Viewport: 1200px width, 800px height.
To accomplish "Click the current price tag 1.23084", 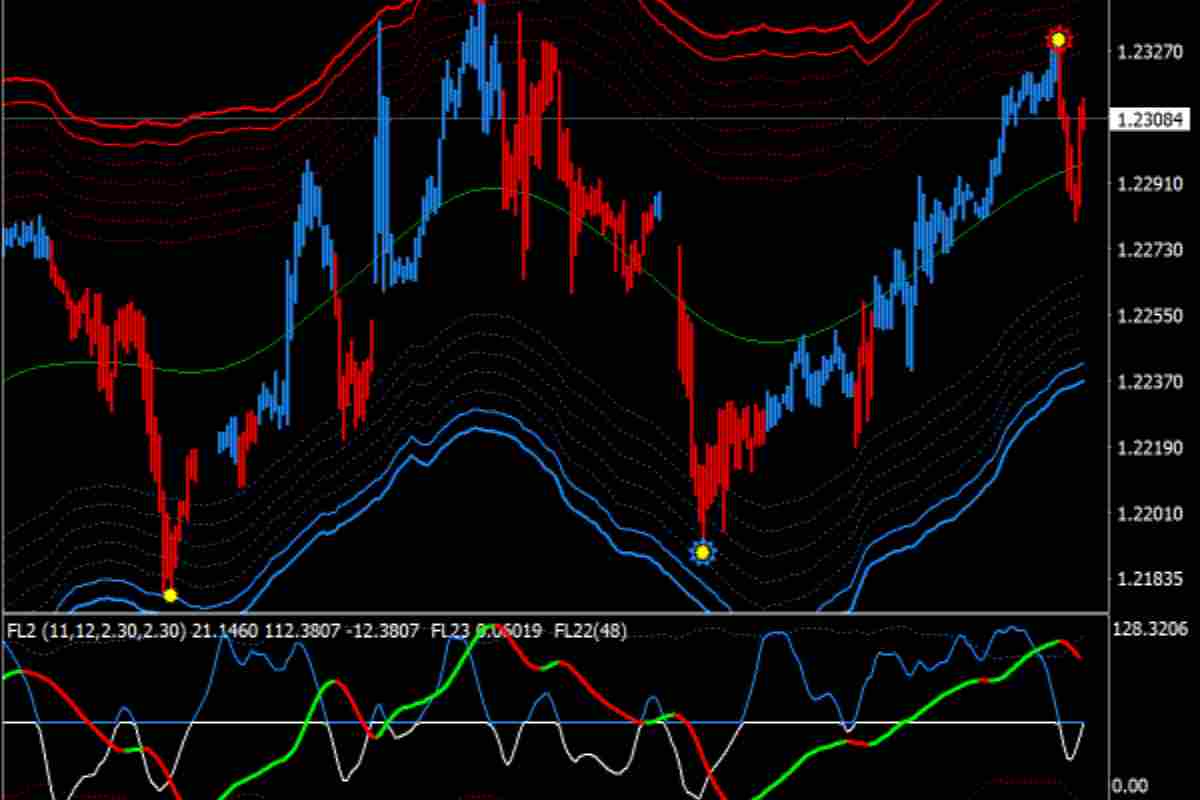I will [x=1152, y=119].
